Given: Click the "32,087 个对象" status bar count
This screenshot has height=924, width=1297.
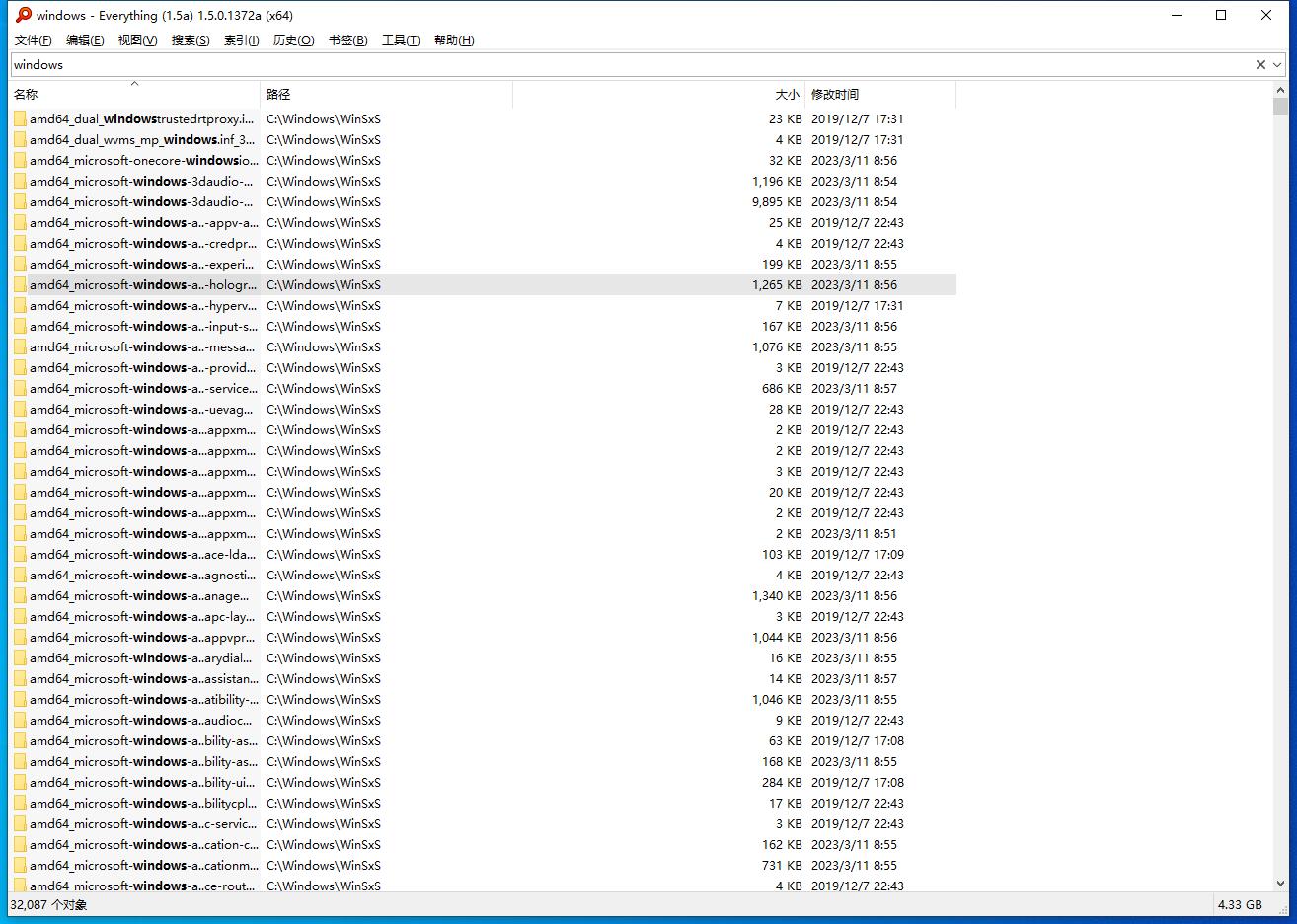Looking at the screenshot, I should [x=48, y=904].
